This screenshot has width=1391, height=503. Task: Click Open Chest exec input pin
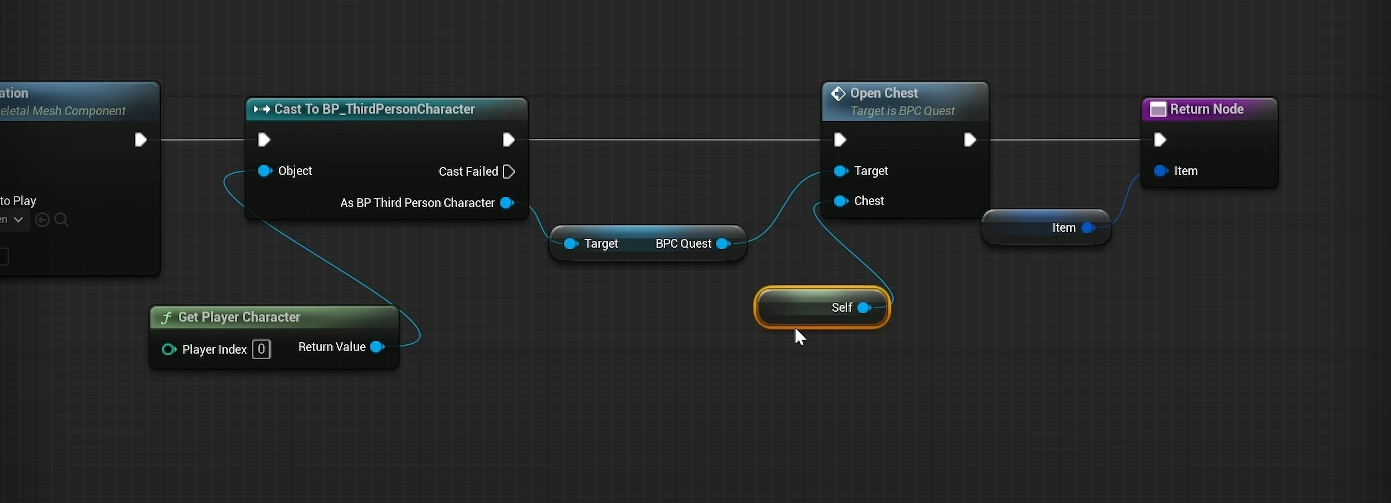840,140
